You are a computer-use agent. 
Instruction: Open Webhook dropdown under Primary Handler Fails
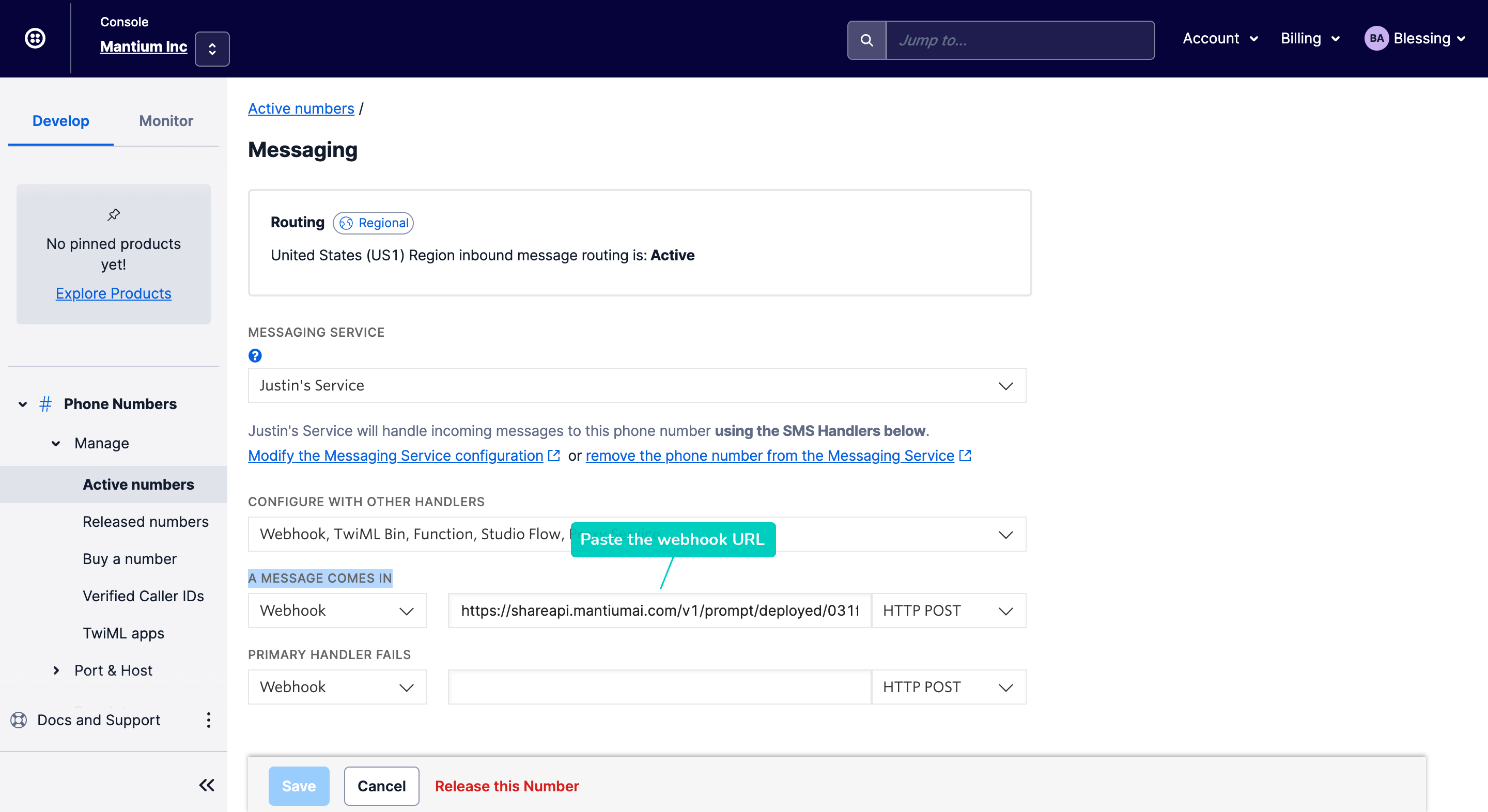tap(337, 686)
